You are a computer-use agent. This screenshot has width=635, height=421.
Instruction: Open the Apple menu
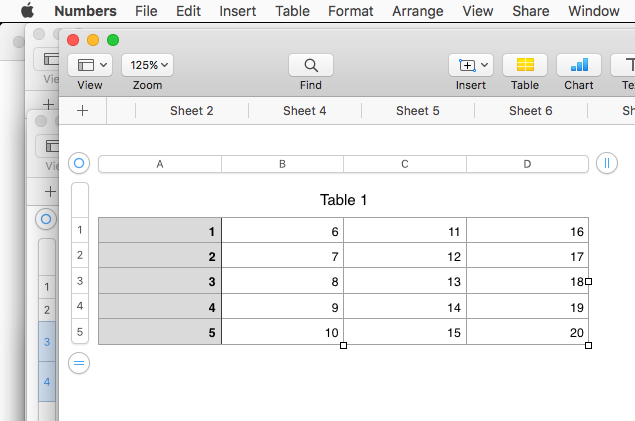[27, 12]
